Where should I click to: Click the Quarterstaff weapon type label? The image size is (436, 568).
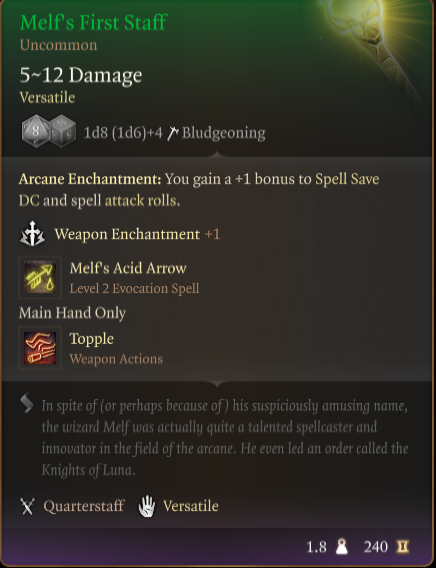click(x=84, y=506)
